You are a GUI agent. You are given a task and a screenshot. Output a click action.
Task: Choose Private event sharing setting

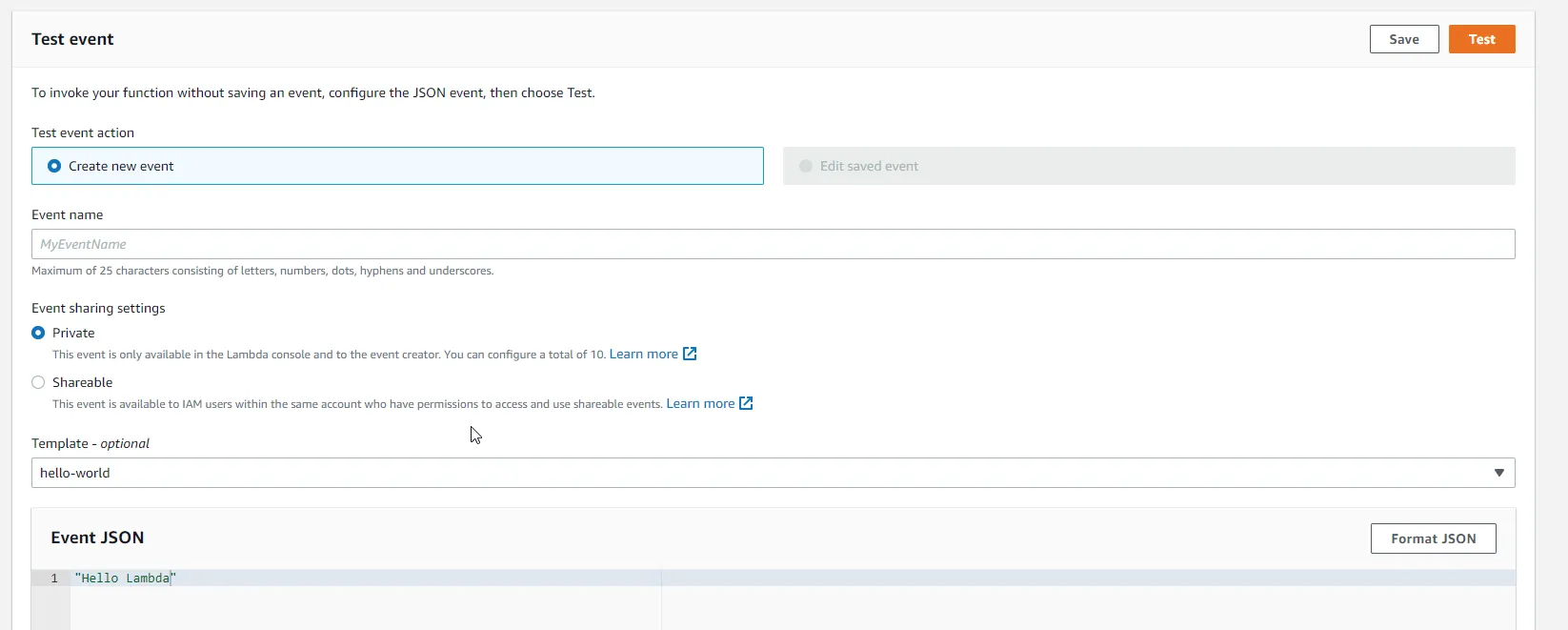[x=38, y=333]
